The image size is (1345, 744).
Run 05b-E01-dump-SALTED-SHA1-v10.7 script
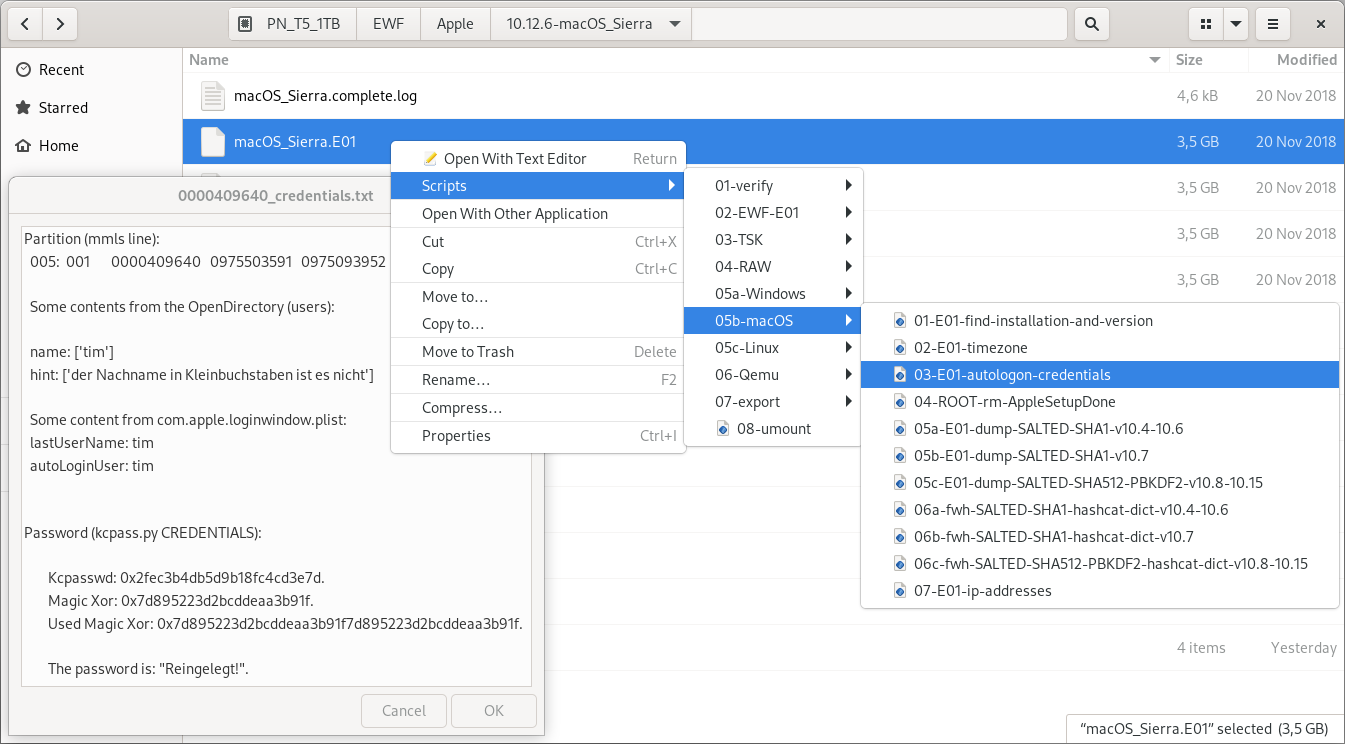pos(1099,456)
